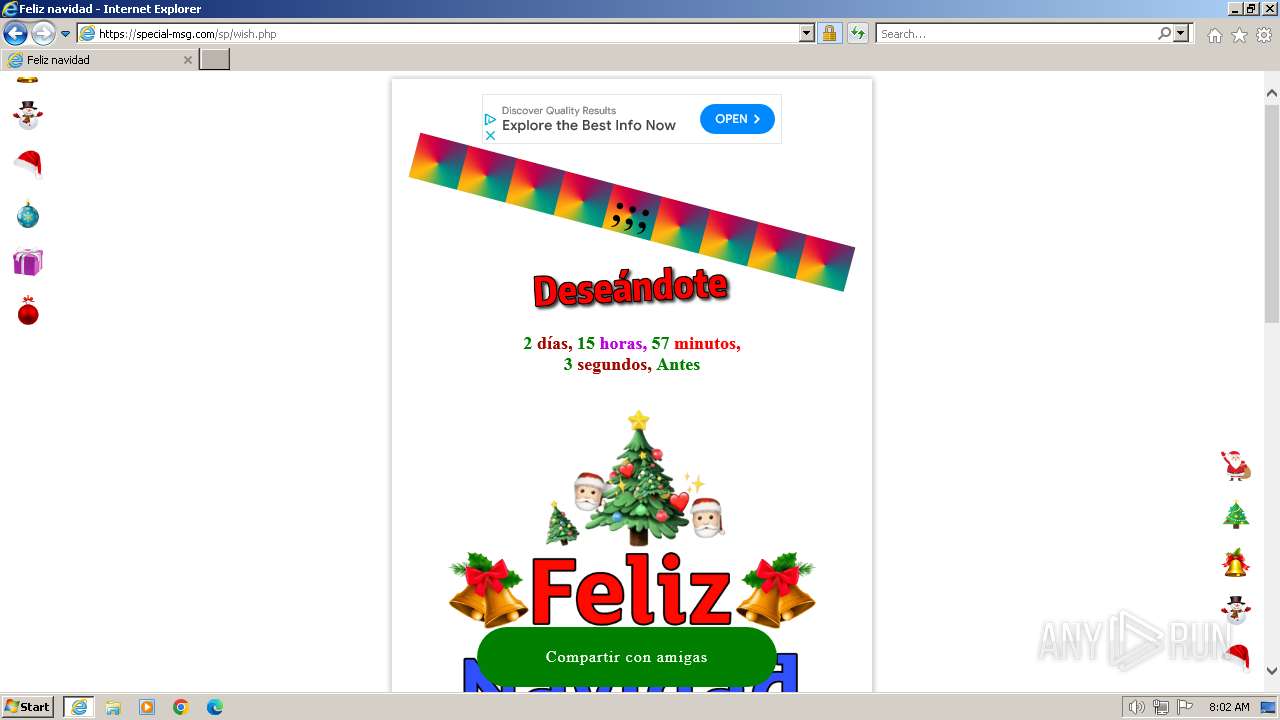Image resolution: width=1280 pixels, height=720 pixels.
Task: Expand the address bar URL dropdown
Action: click(x=807, y=34)
